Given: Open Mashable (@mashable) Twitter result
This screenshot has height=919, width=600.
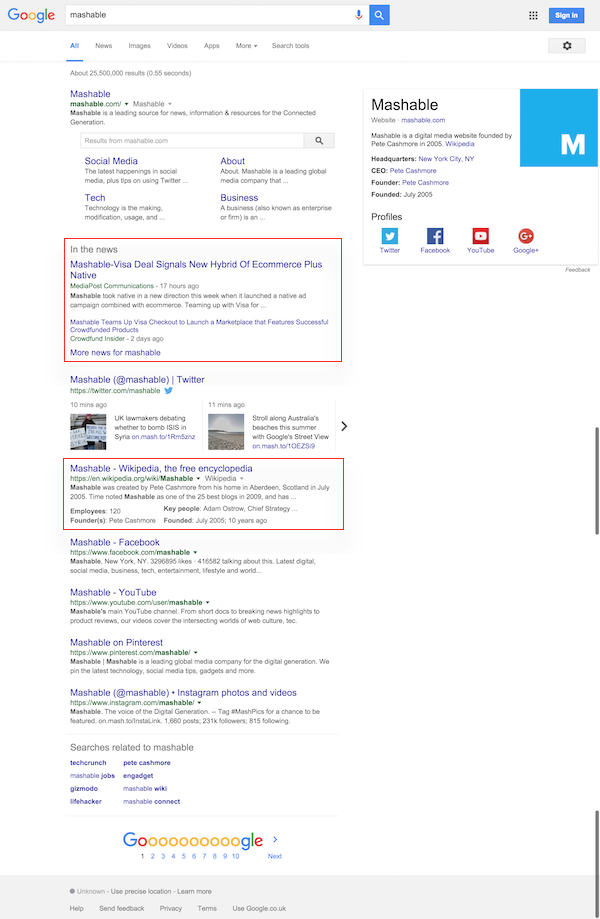Looking at the screenshot, I should click(137, 380).
